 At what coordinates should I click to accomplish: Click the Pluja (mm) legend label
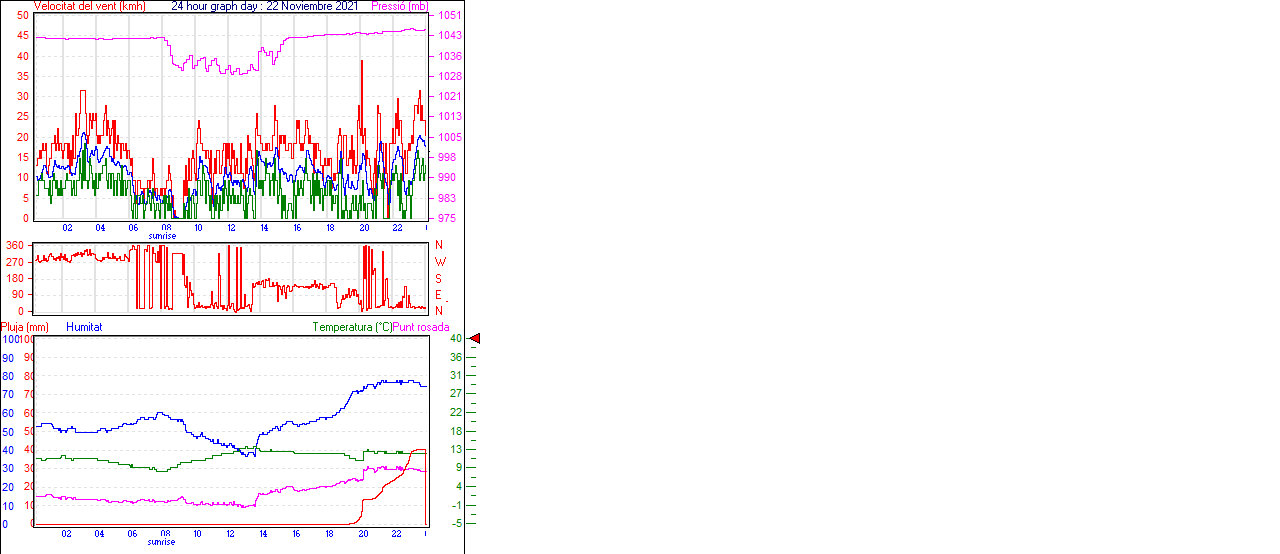click(x=25, y=327)
